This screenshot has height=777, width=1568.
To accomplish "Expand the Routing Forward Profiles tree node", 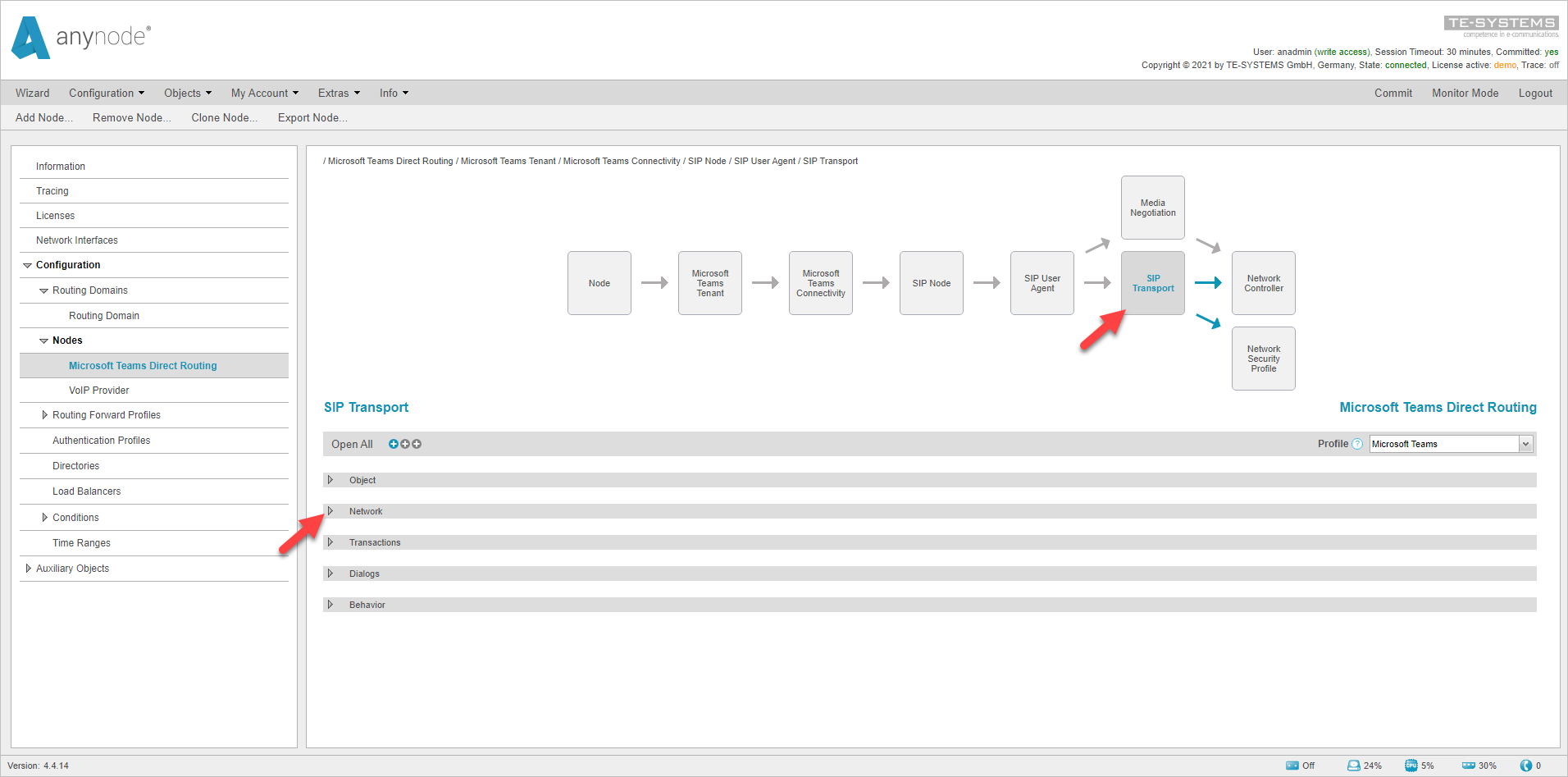I will (44, 415).
